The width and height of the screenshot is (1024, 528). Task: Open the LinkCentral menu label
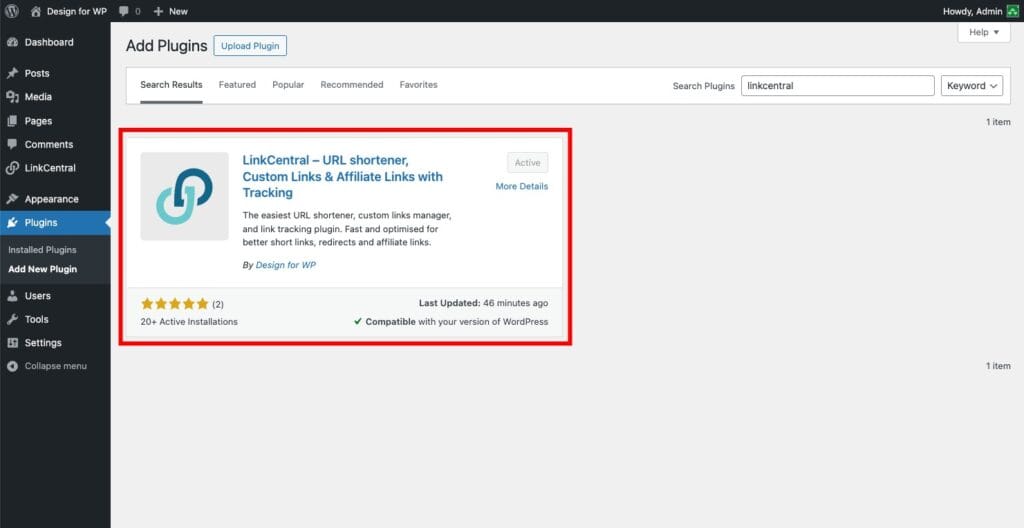[x=50, y=168]
